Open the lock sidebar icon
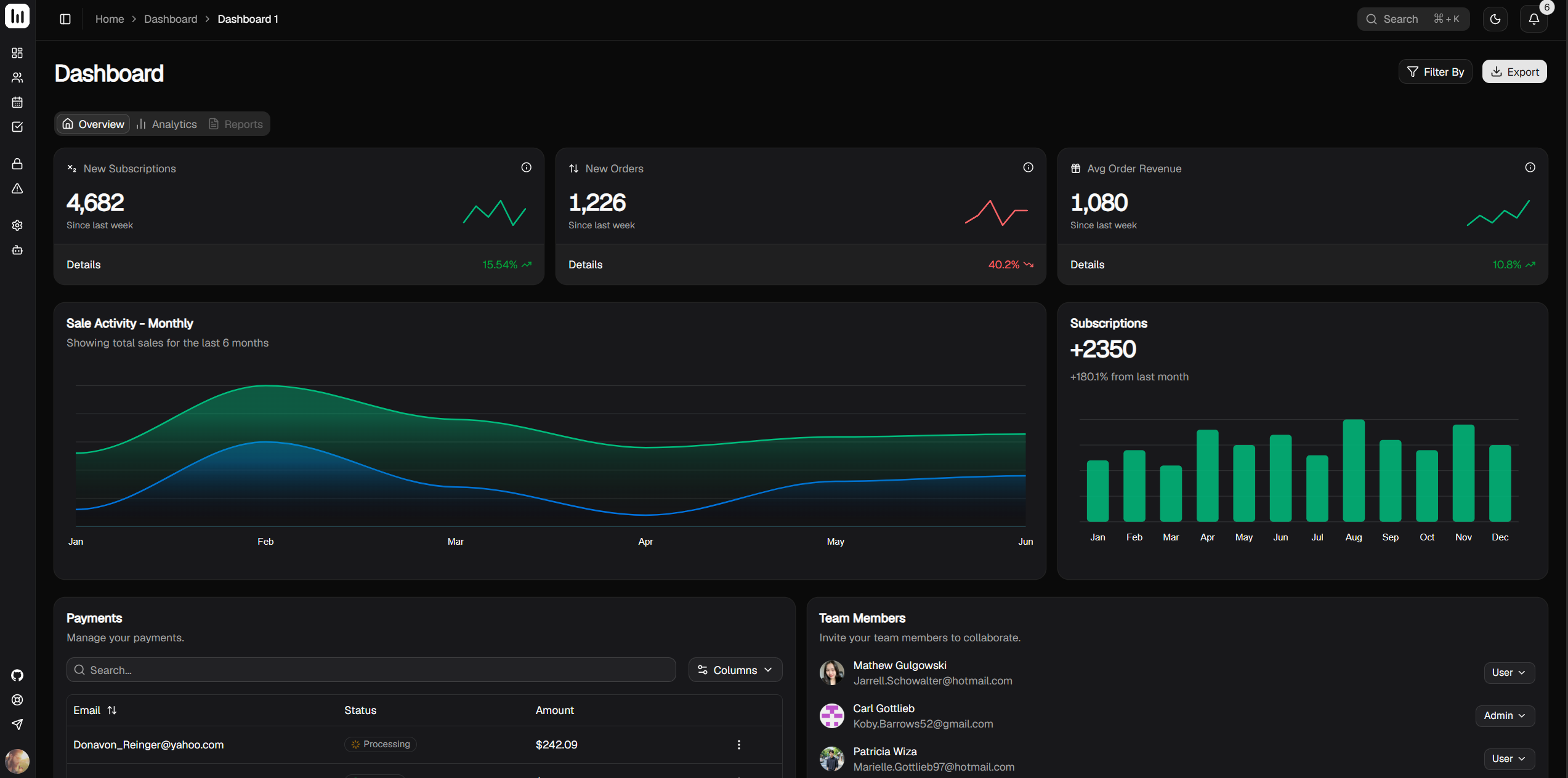The height and width of the screenshot is (778, 1568). [17, 164]
